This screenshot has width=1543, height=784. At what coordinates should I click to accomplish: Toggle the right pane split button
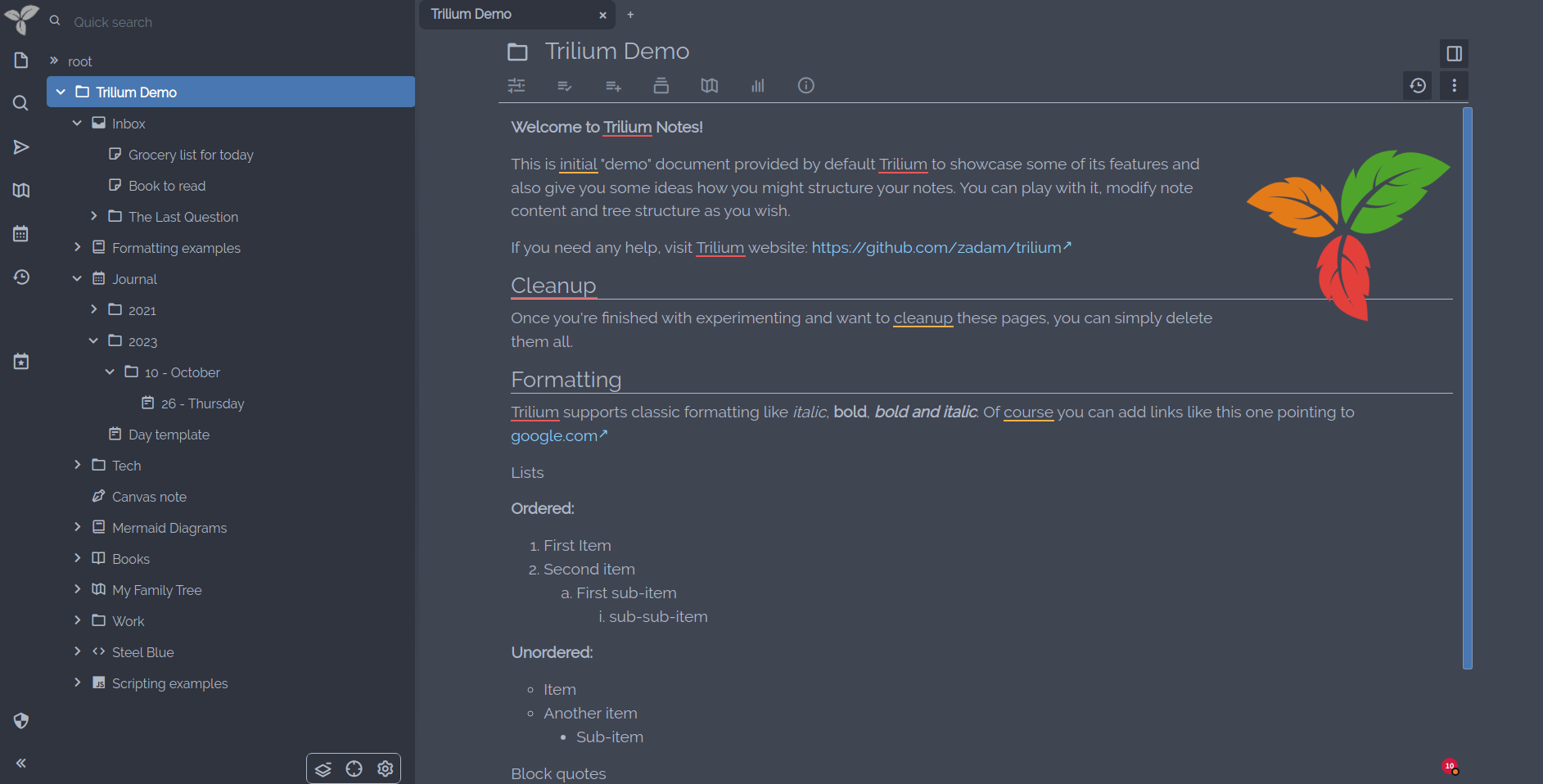tap(1455, 54)
